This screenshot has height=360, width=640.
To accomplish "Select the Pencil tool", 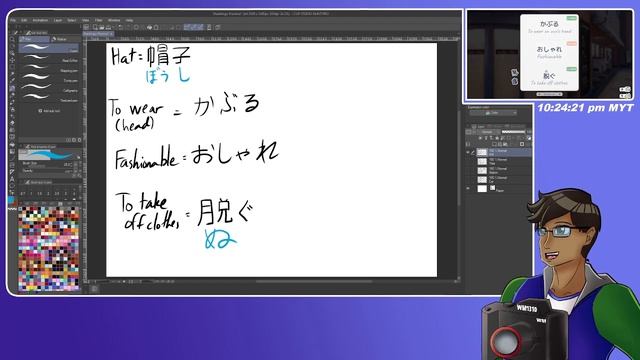I will tap(12, 95).
